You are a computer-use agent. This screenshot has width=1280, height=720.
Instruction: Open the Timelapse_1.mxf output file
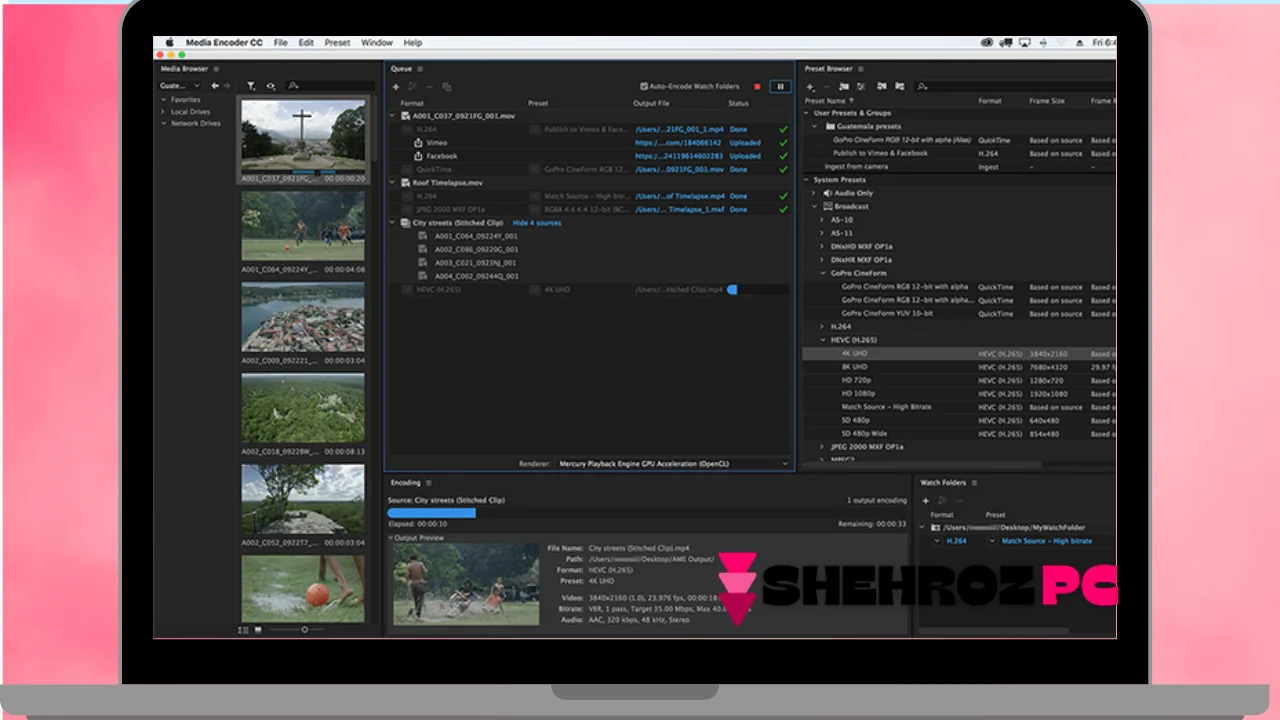click(679, 210)
